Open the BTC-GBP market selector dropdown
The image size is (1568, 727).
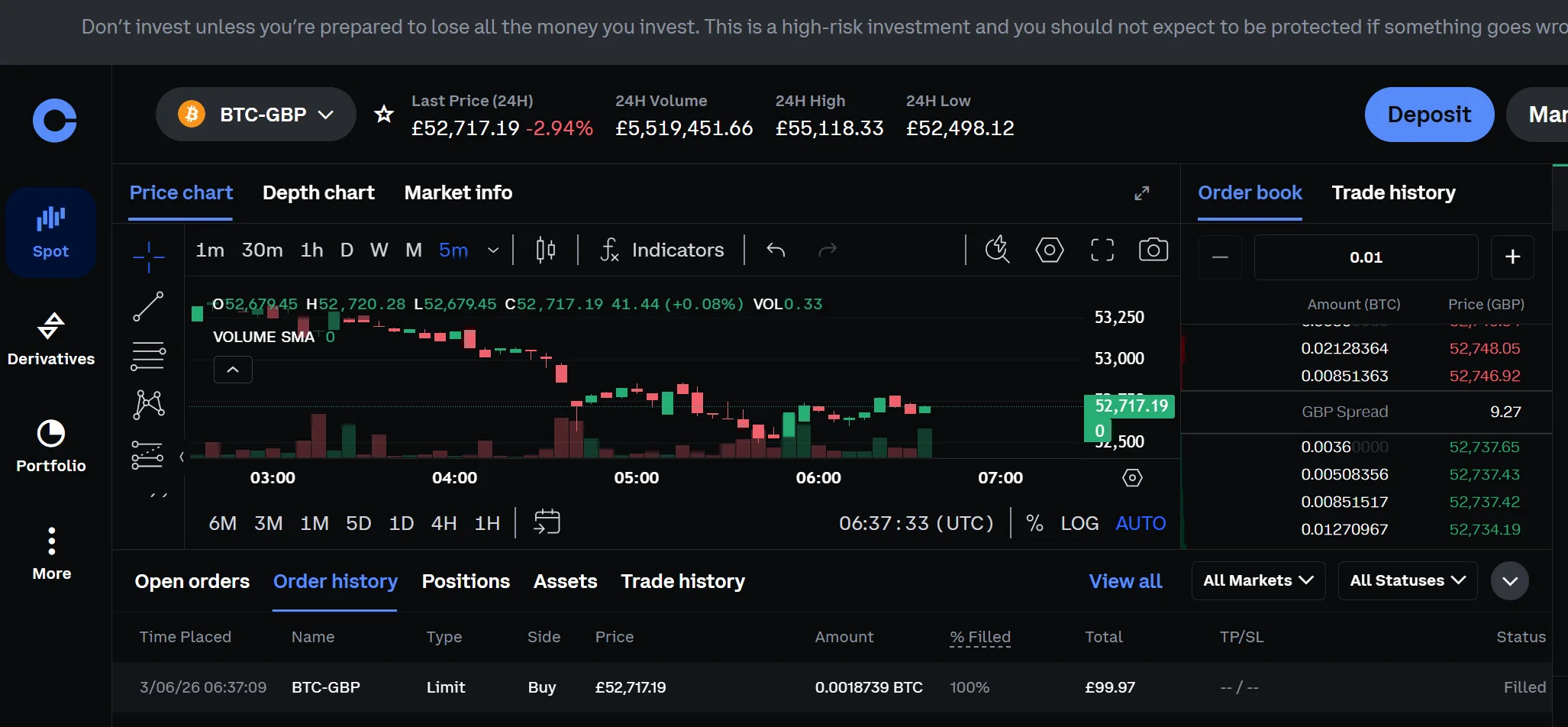pyautogui.click(x=256, y=114)
